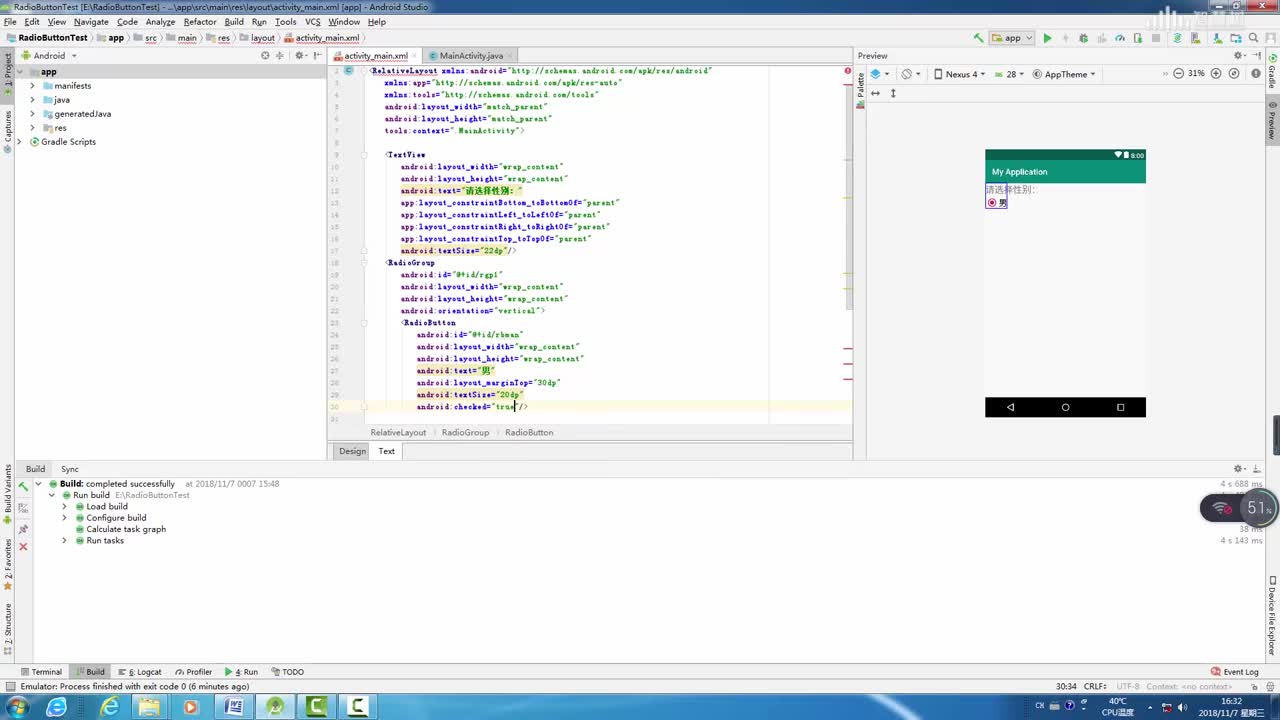Open the design surface layers dropdown
The height and width of the screenshot is (720, 1280).
(x=877, y=73)
